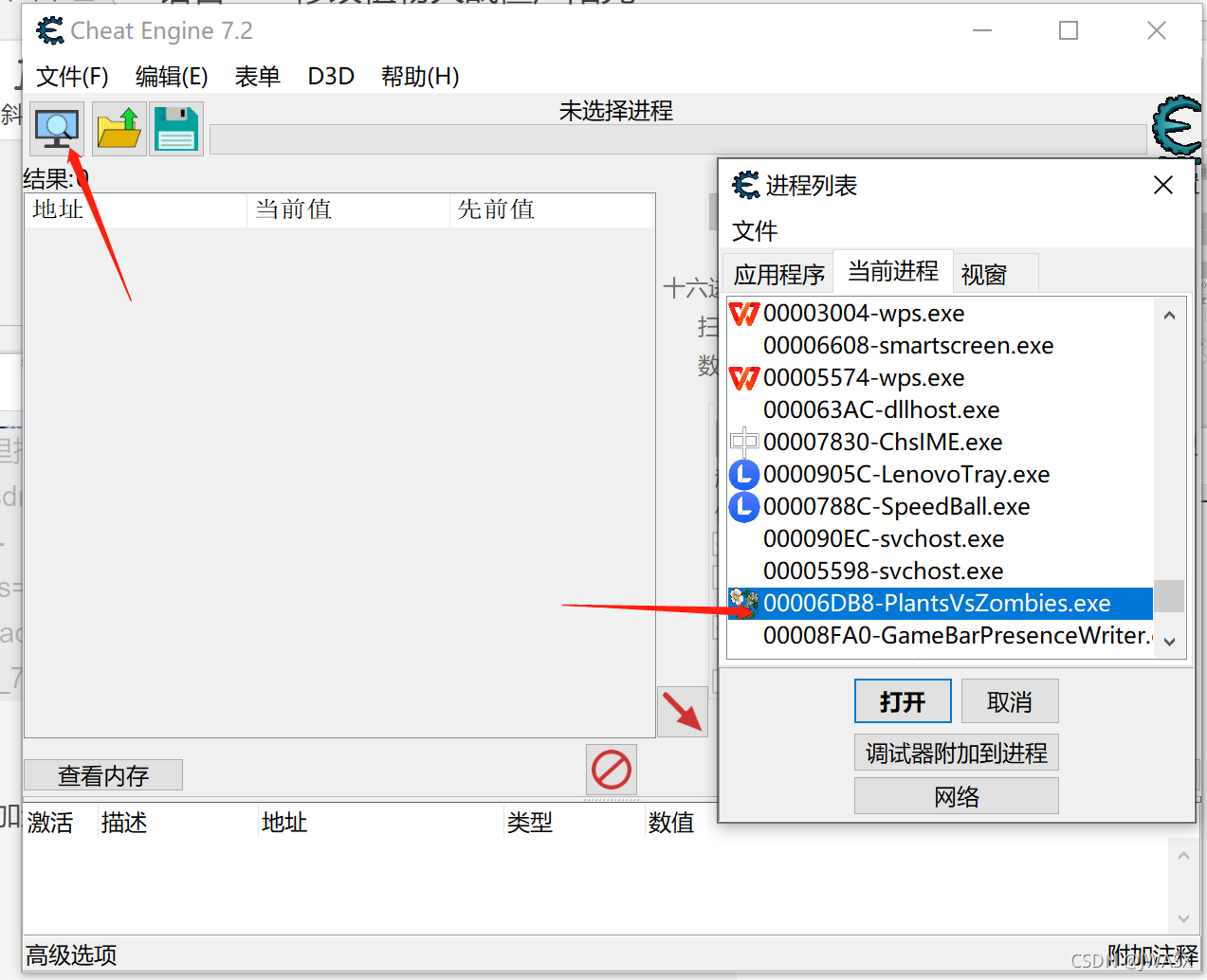Click the 数值 column header

click(671, 822)
